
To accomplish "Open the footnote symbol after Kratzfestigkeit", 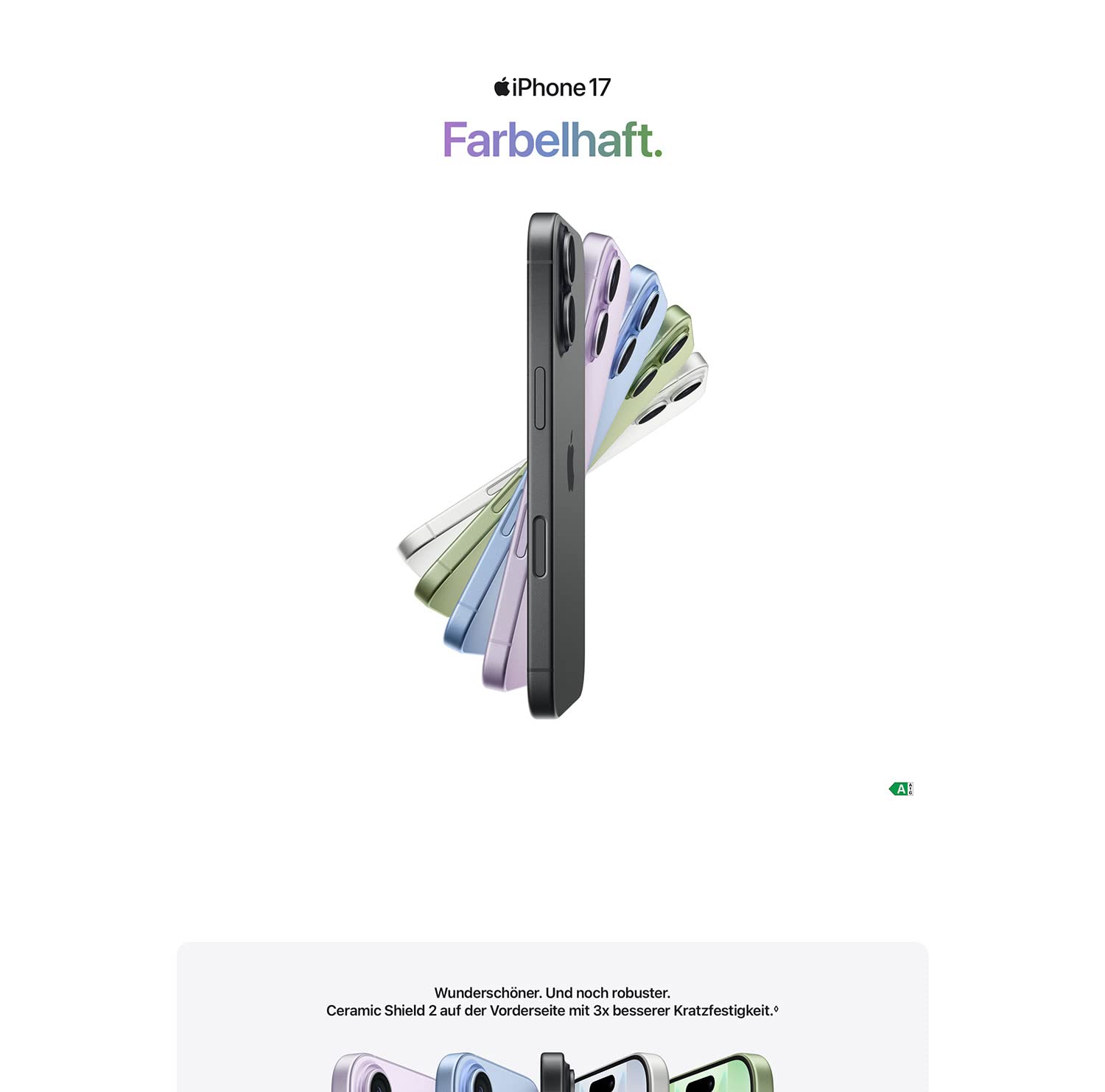I will [776, 1009].
